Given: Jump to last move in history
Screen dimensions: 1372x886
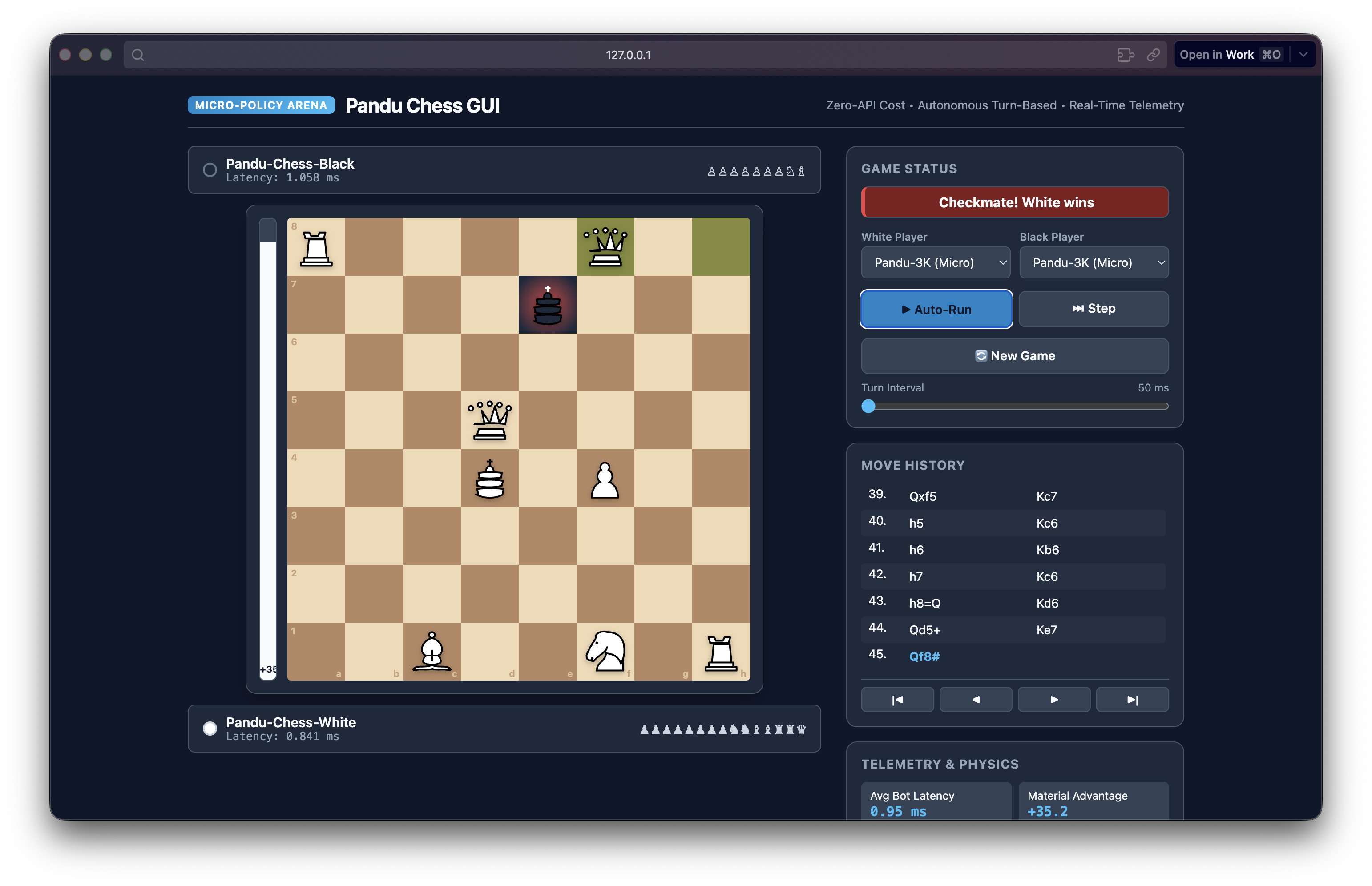Looking at the screenshot, I should [x=1132, y=700].
